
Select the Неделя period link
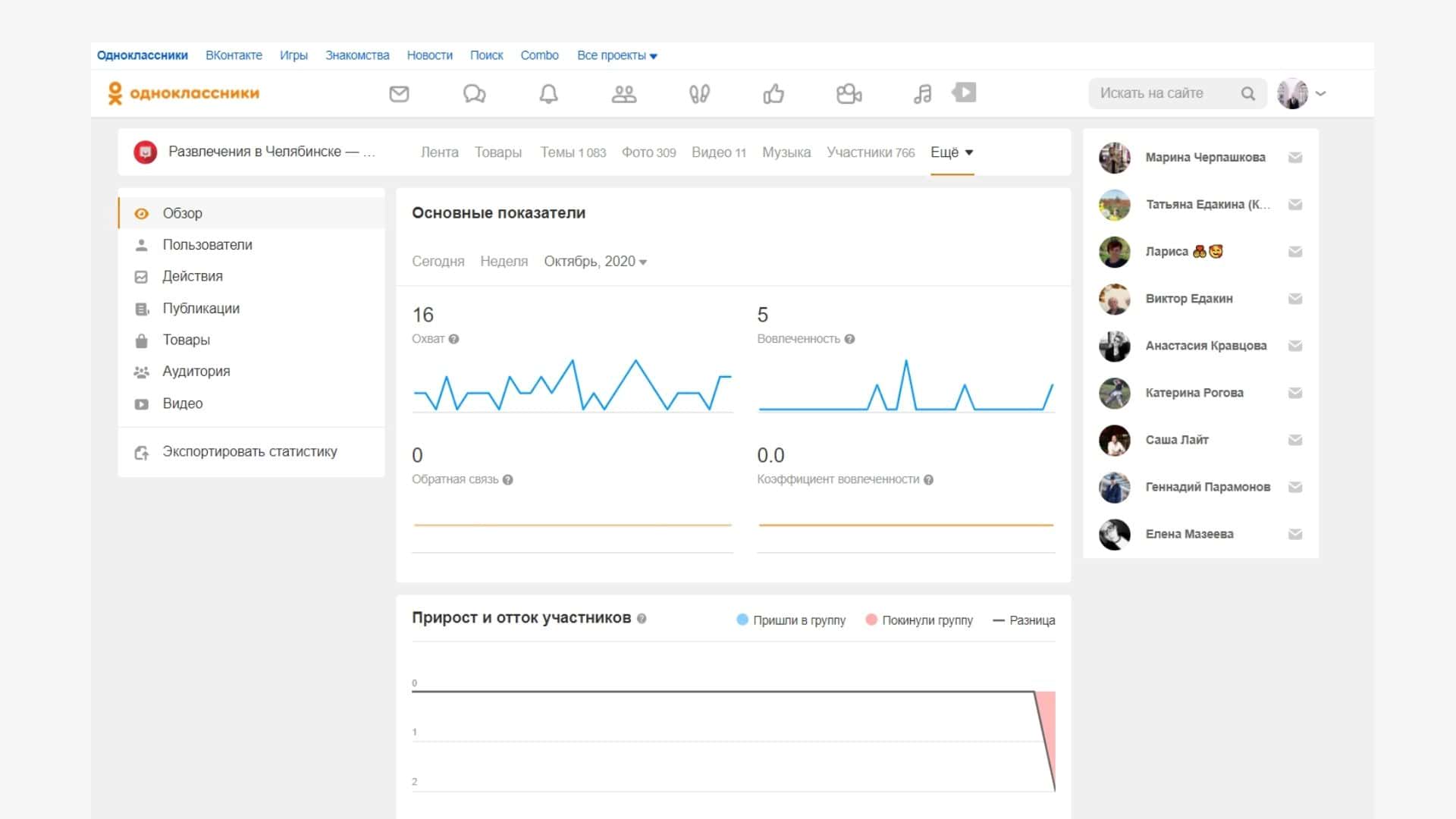[x=504, y=262]
